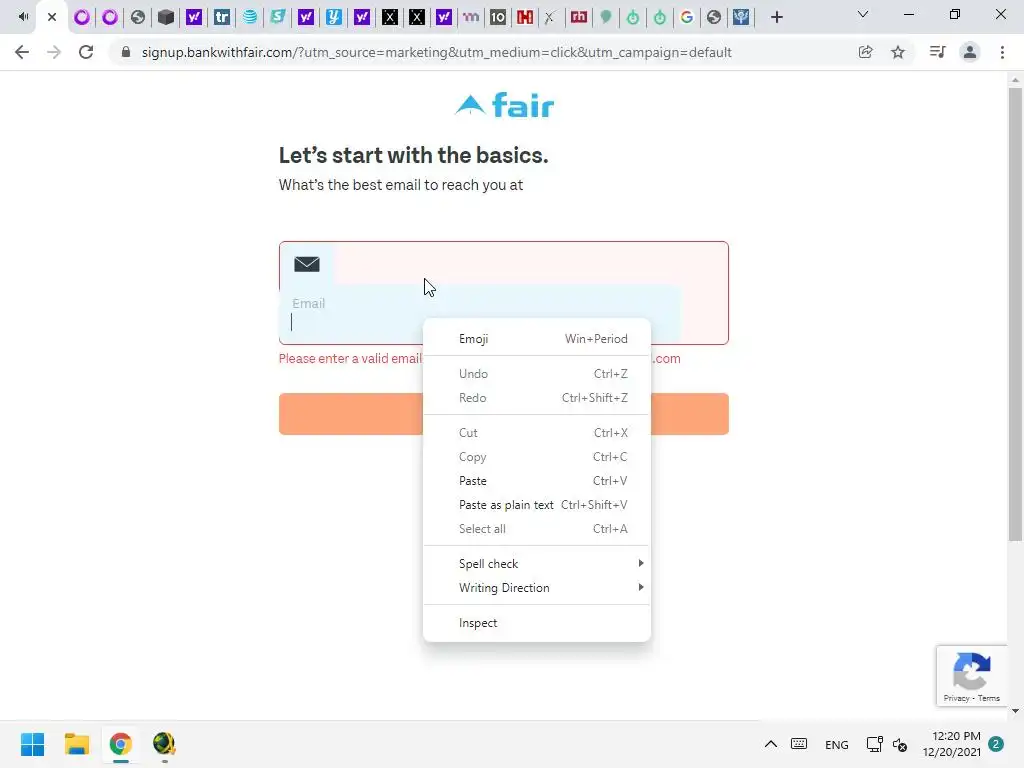The height and width of the screenshot is (768, 1024).
Task: Open the media control icon in toolbar
Action: click(938, 52)
